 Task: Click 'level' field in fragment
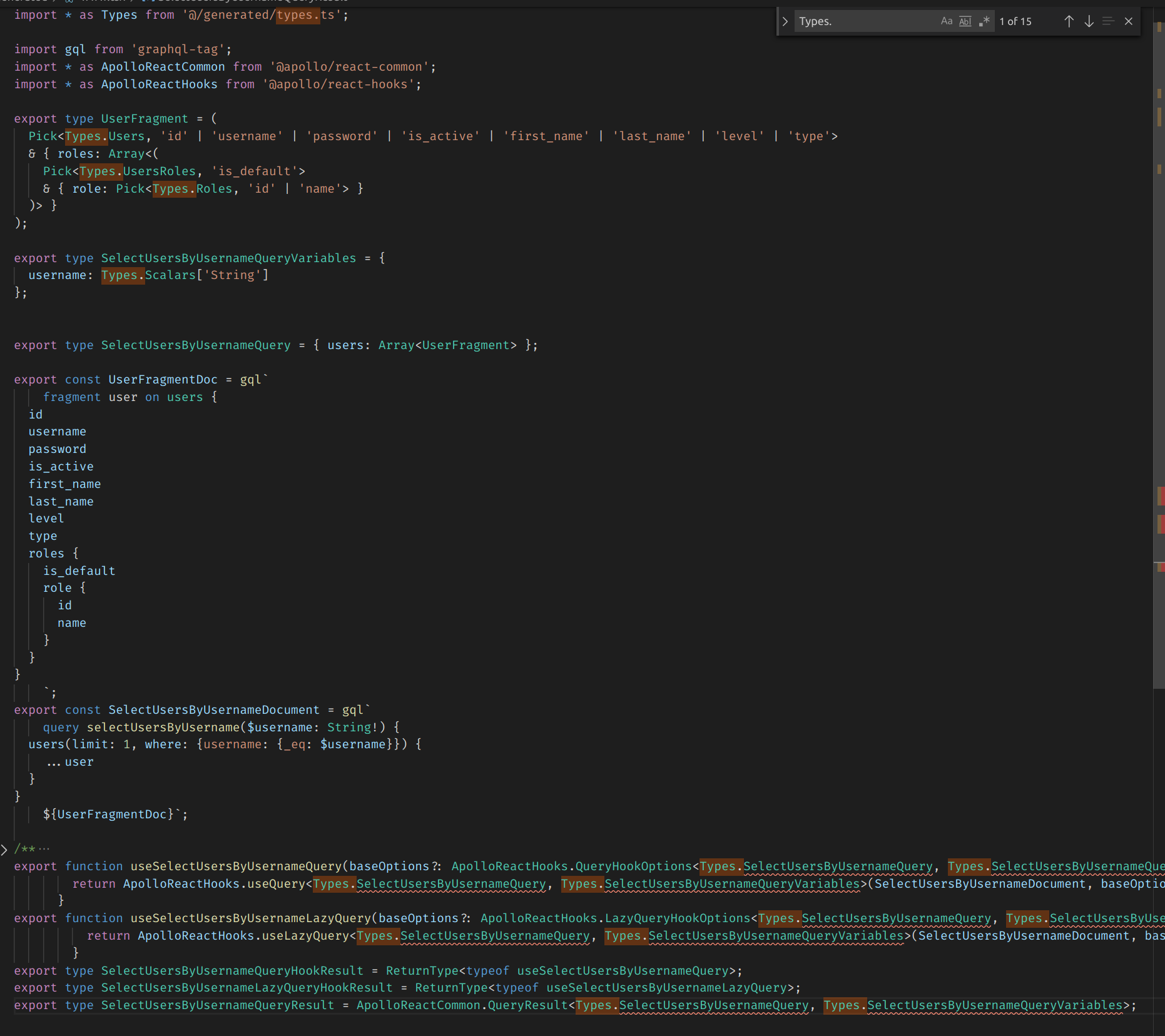point(46,518)
